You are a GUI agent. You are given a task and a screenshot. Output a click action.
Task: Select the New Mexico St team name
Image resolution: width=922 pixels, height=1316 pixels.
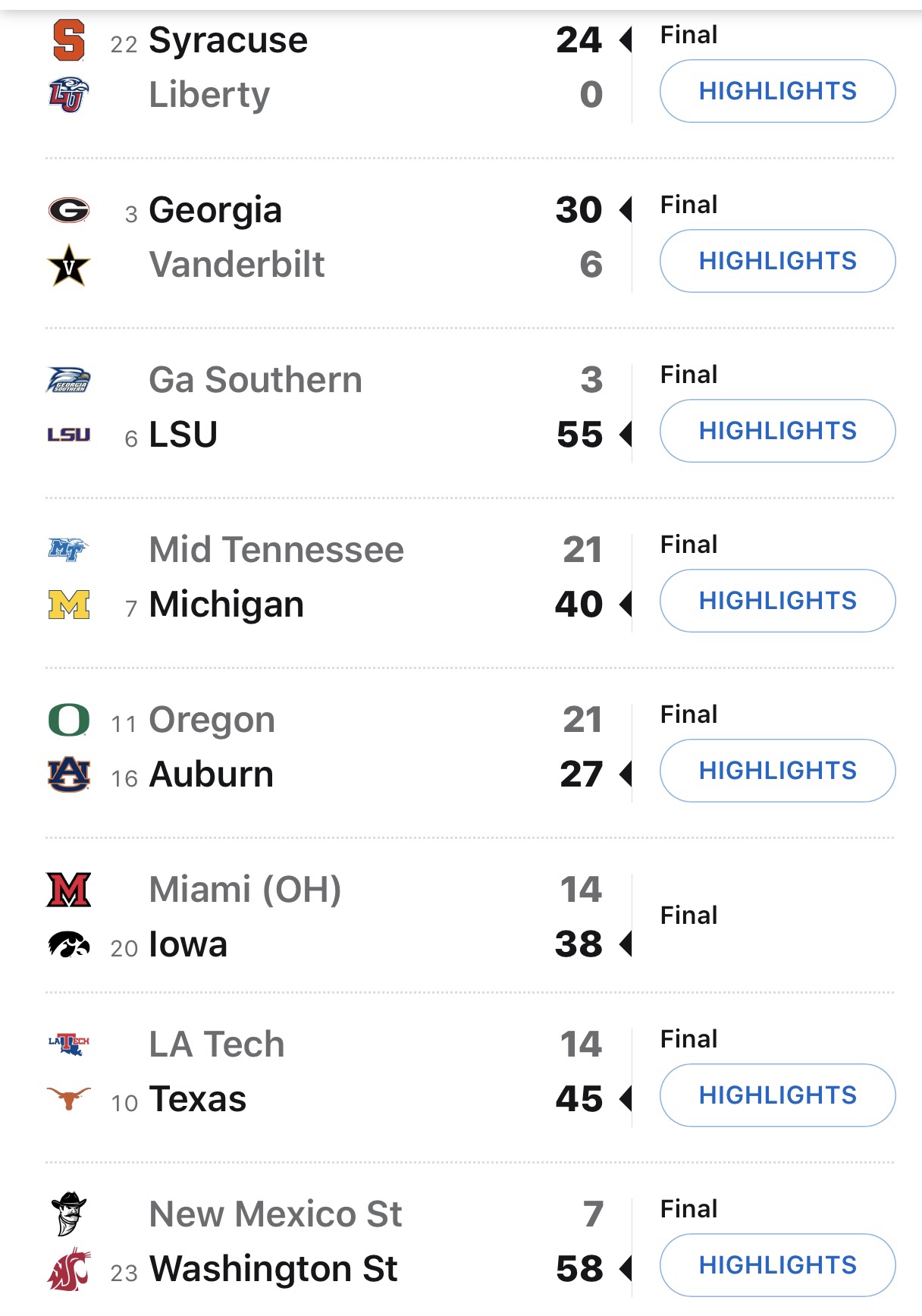pos(275,1214)
